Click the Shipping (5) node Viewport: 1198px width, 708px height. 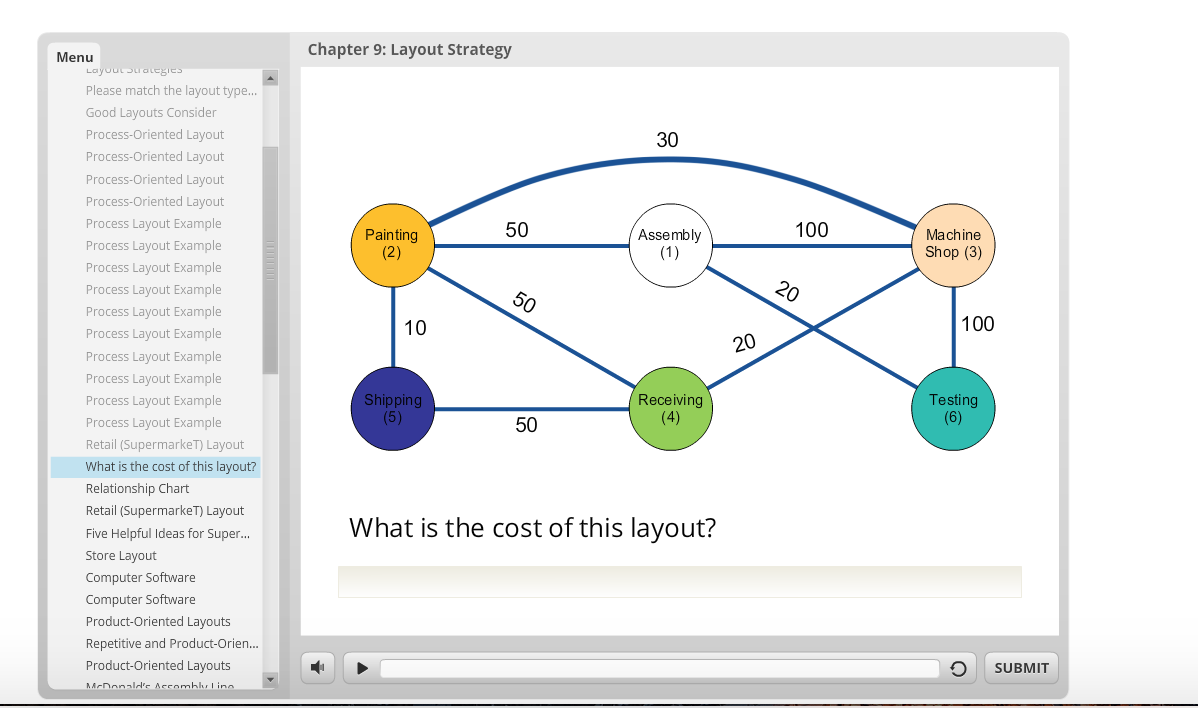click(392, 408)
